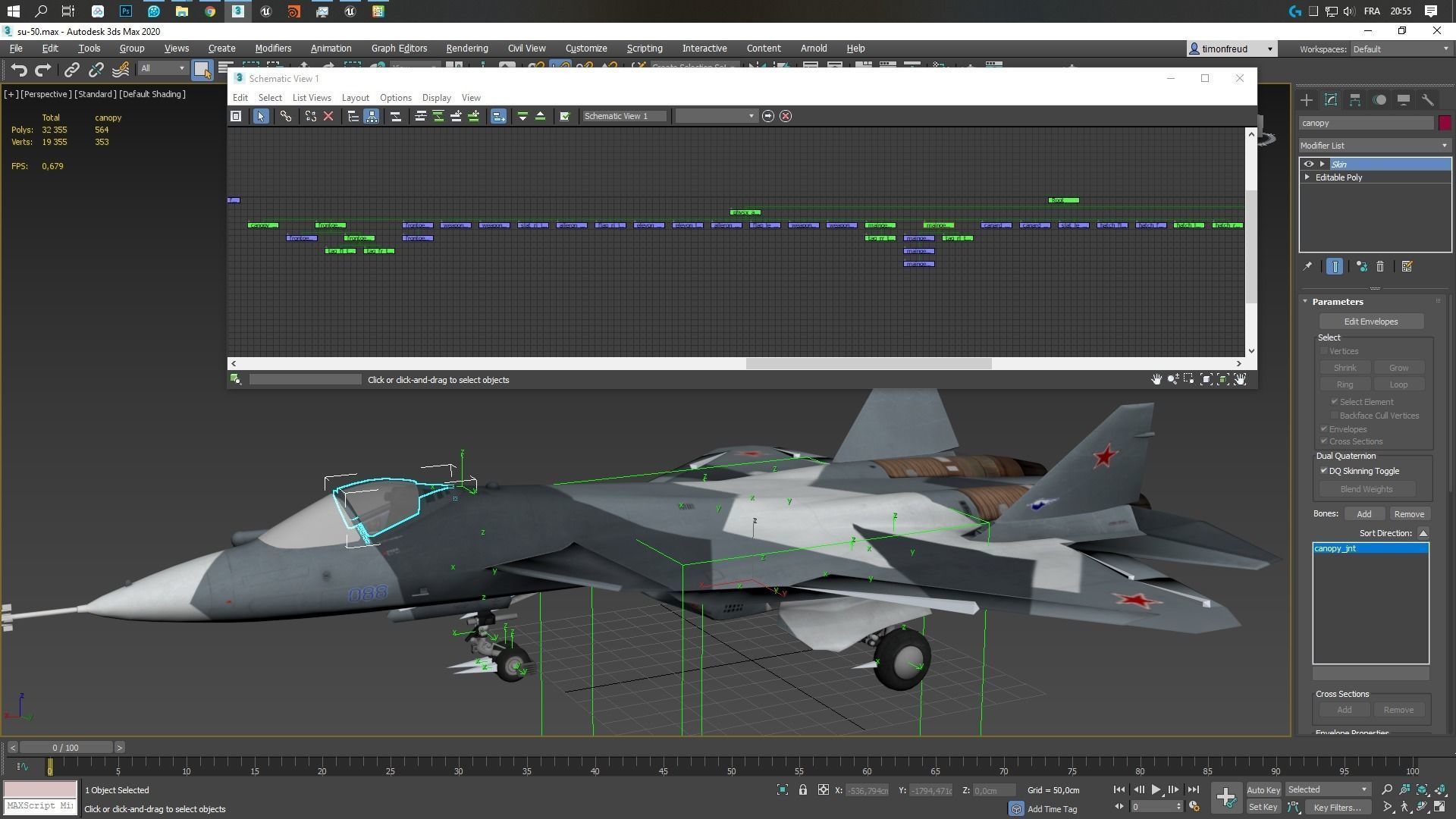Click Configure Modifier Sets icon

[x=1407, y=267]
